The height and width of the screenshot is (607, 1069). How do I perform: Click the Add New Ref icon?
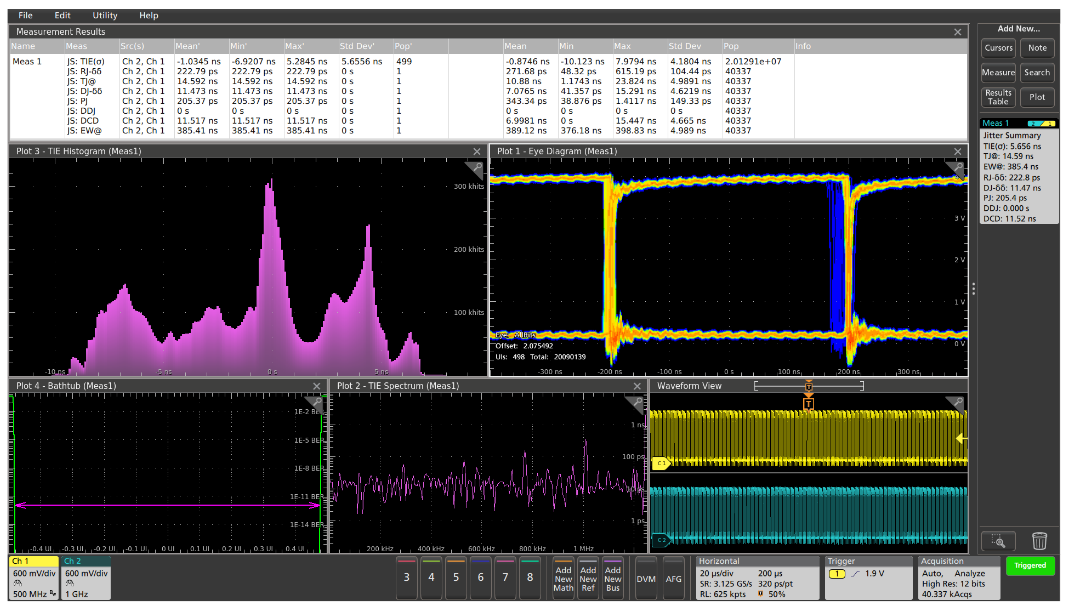point(589,578)
